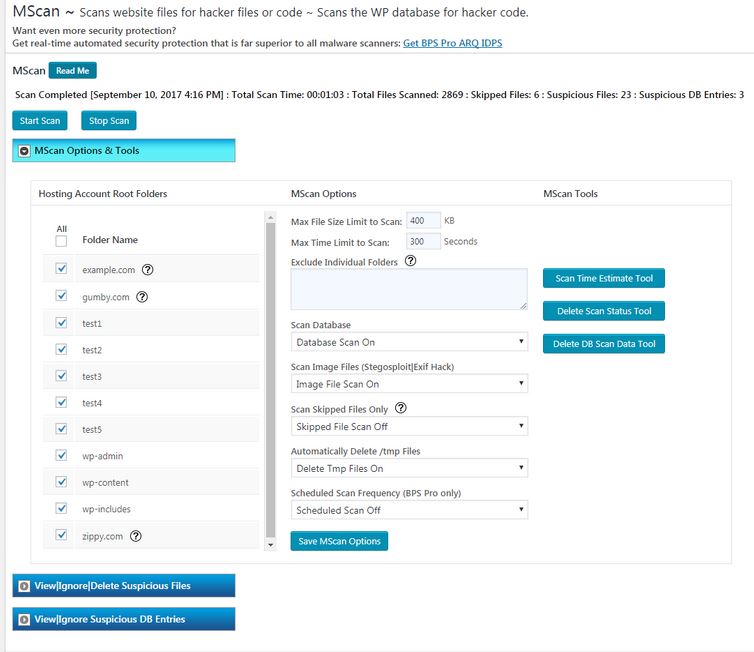Image resolution: width=754 pixels, height=652 pixels.
Task: Click the Max File Size Limit field
Action: (x=423, y=220)
